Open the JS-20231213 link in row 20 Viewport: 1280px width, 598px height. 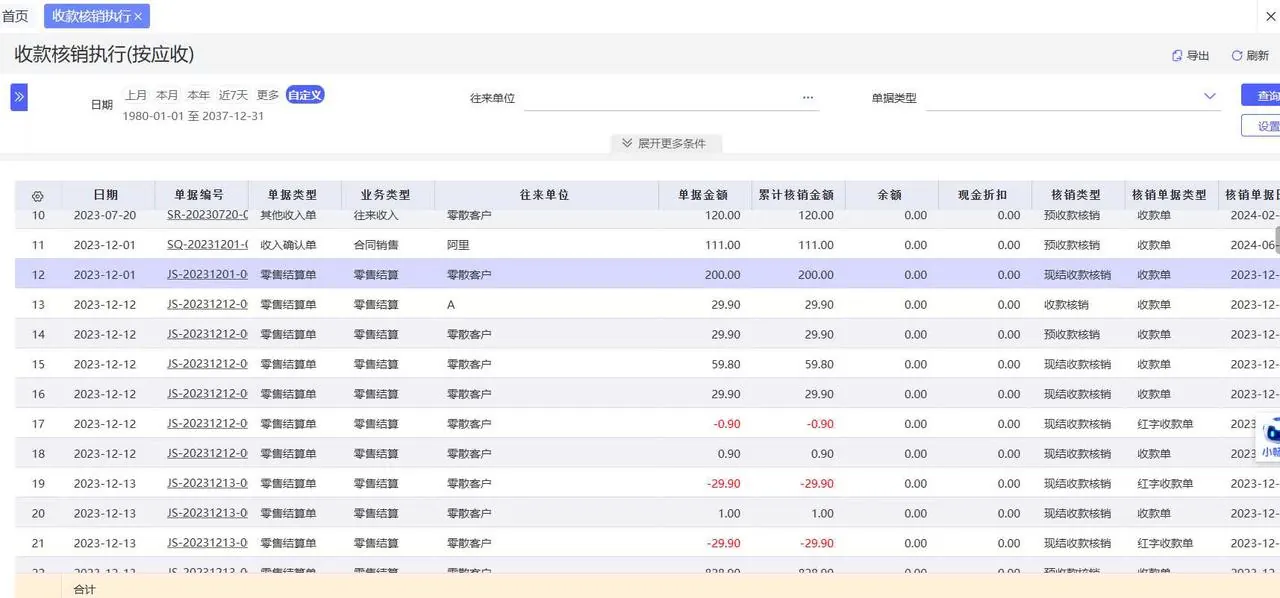[x=208, y=514]
